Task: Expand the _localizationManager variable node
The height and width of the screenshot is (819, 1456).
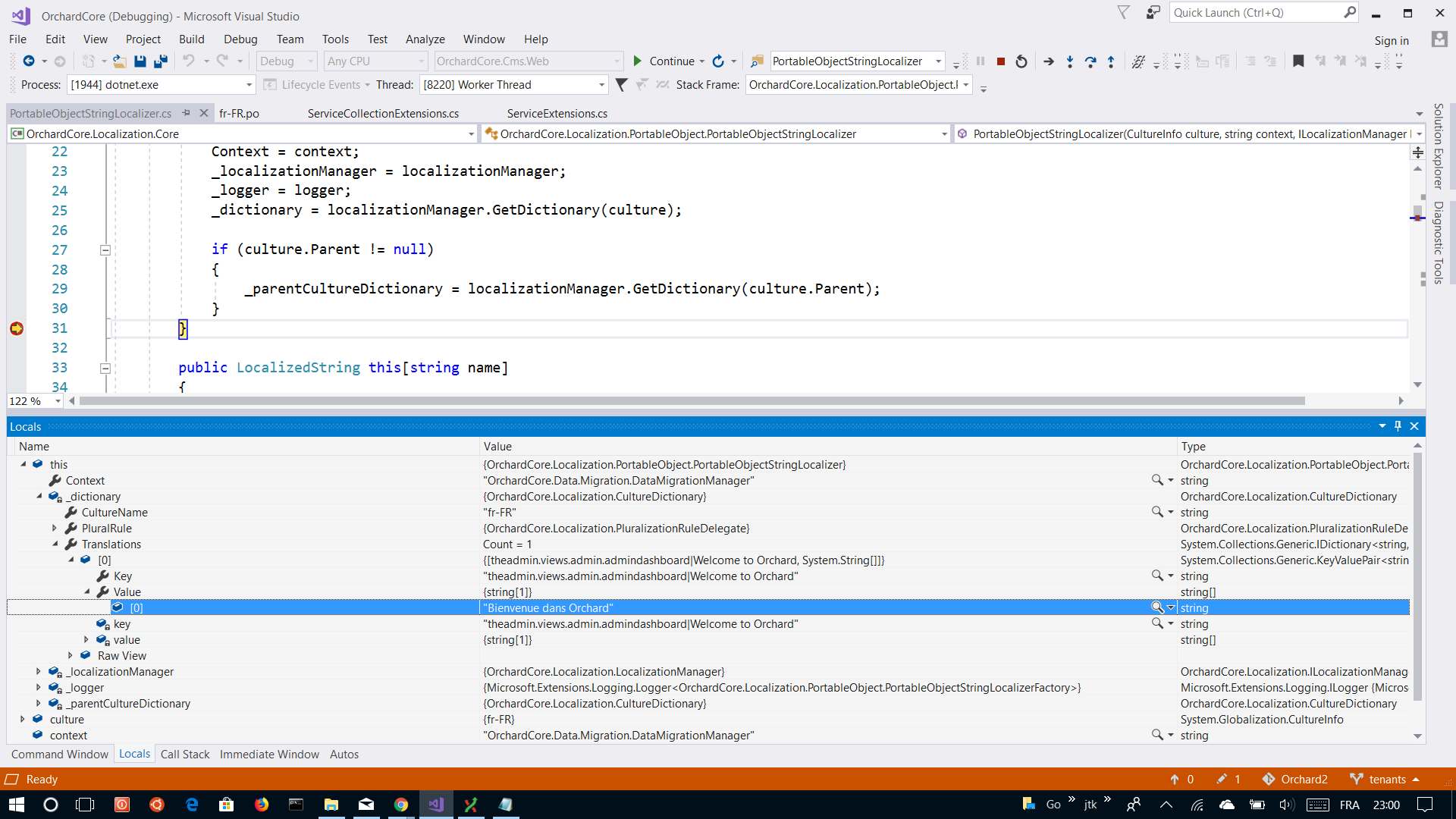Action: [39, 671]
